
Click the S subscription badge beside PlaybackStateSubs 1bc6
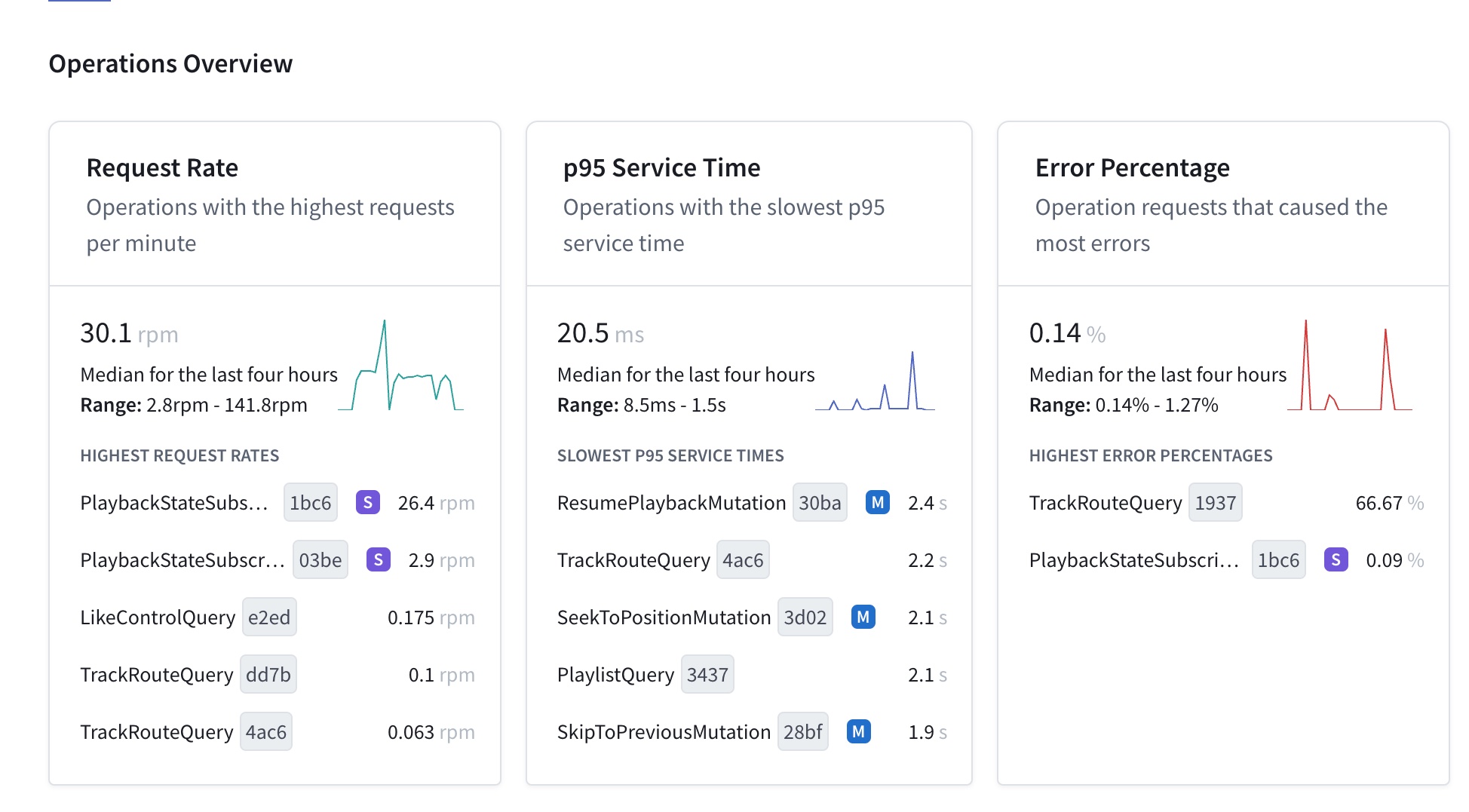(x=368, y=502)
